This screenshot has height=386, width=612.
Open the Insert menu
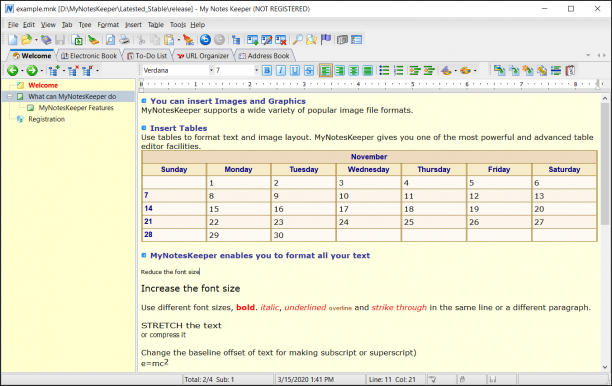click(x=133, y=25)
